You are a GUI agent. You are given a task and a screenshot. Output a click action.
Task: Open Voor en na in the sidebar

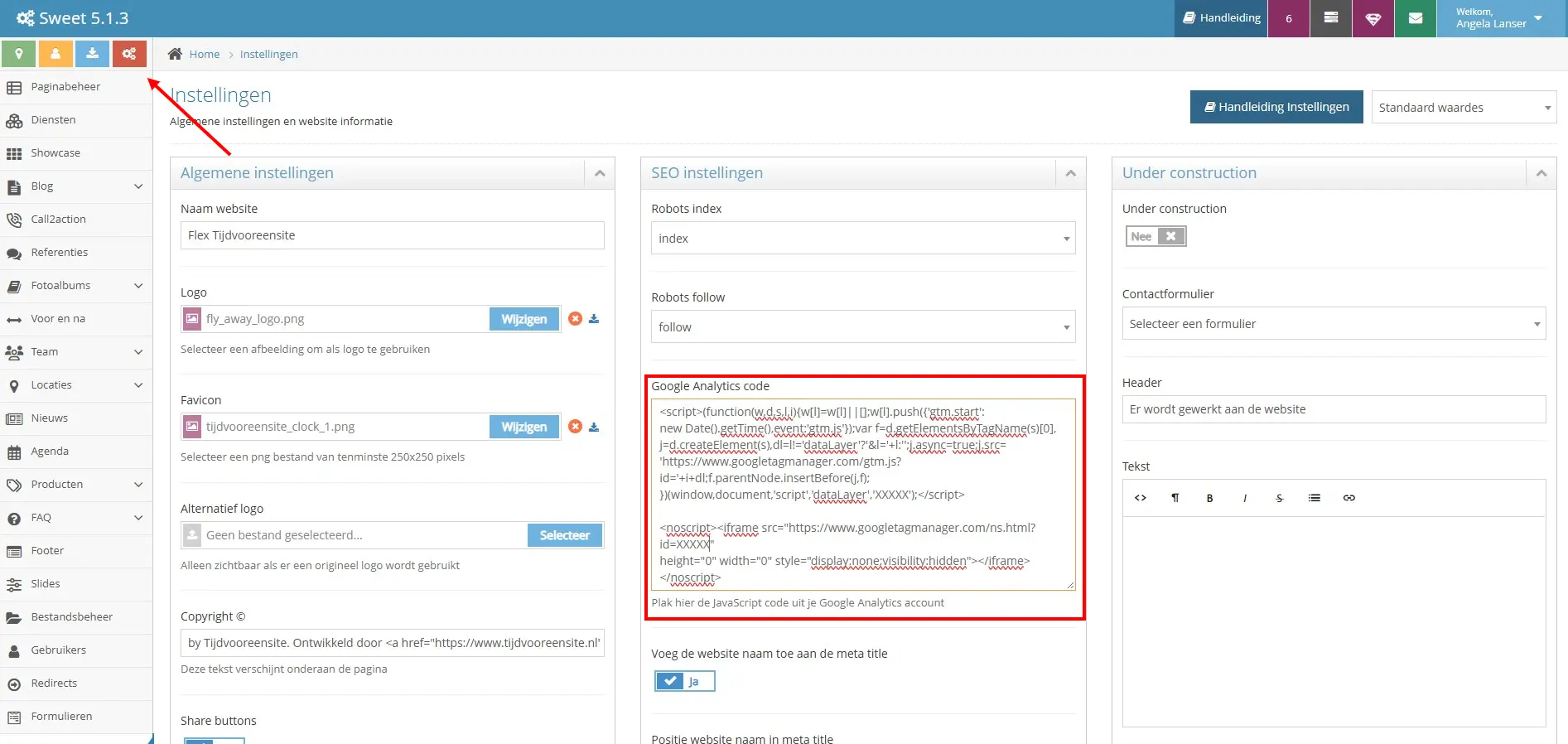(x=76, y=319)
